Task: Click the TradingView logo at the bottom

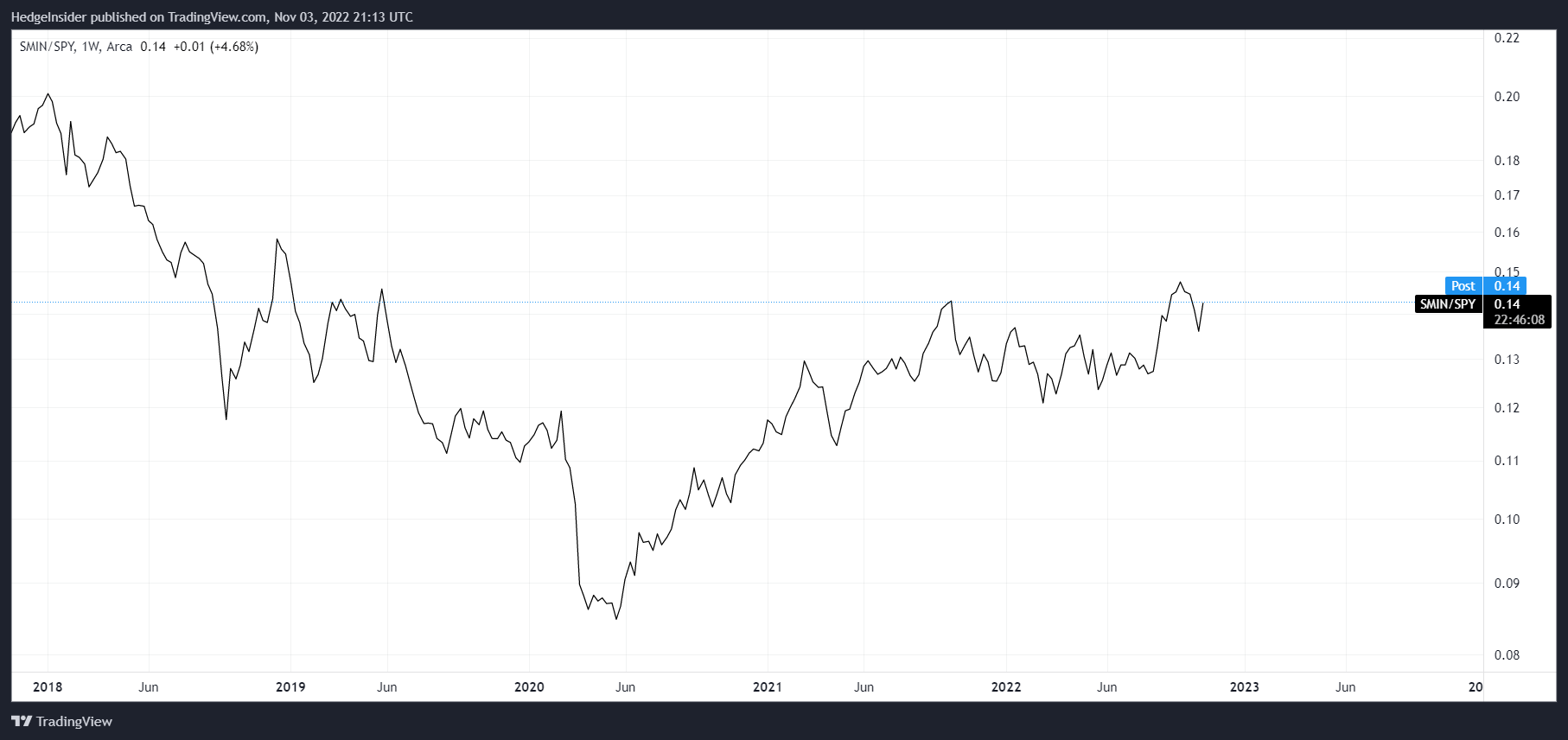Action: click(62, 721)
